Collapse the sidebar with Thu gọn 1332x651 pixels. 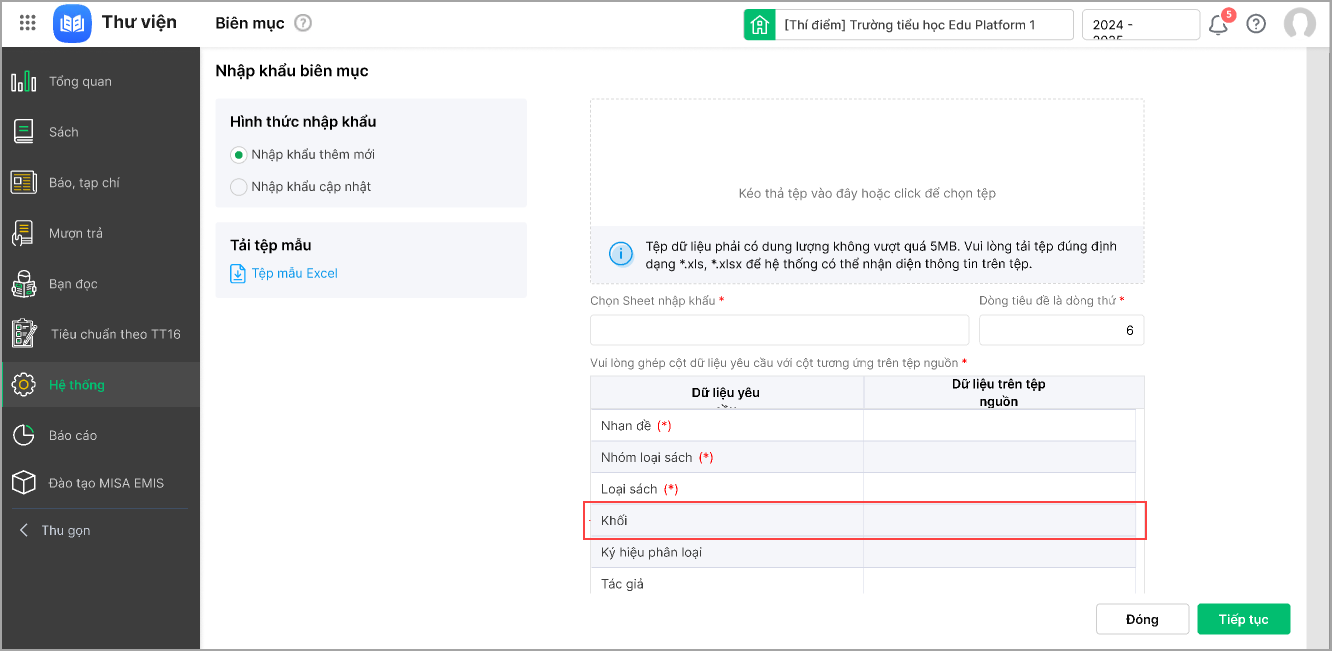pyautogui.click(x=65, y=531)
